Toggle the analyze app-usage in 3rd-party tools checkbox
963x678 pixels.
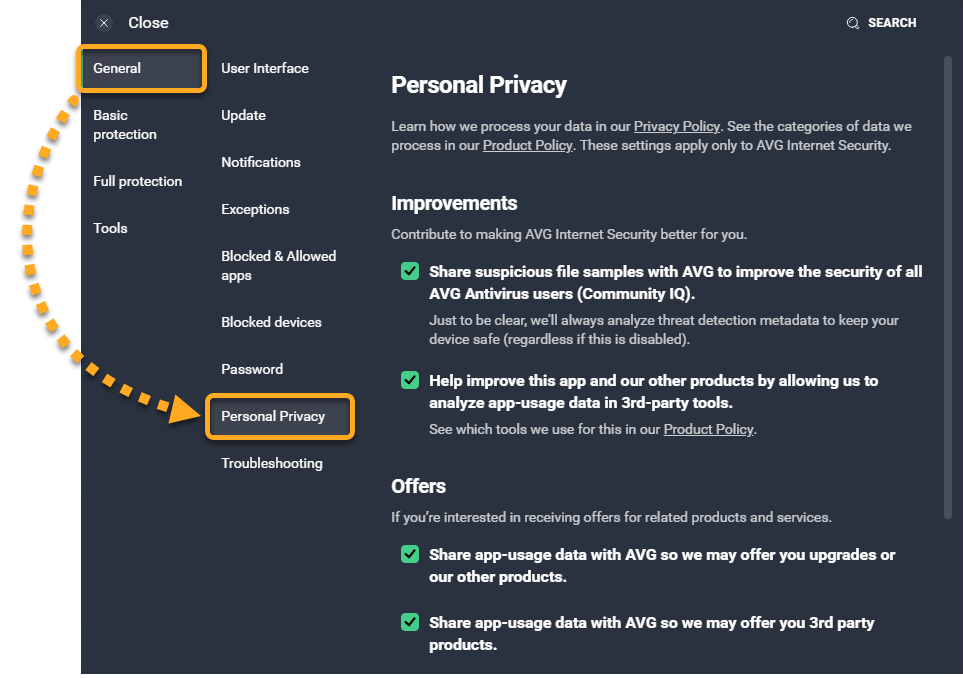click(410, 380)
